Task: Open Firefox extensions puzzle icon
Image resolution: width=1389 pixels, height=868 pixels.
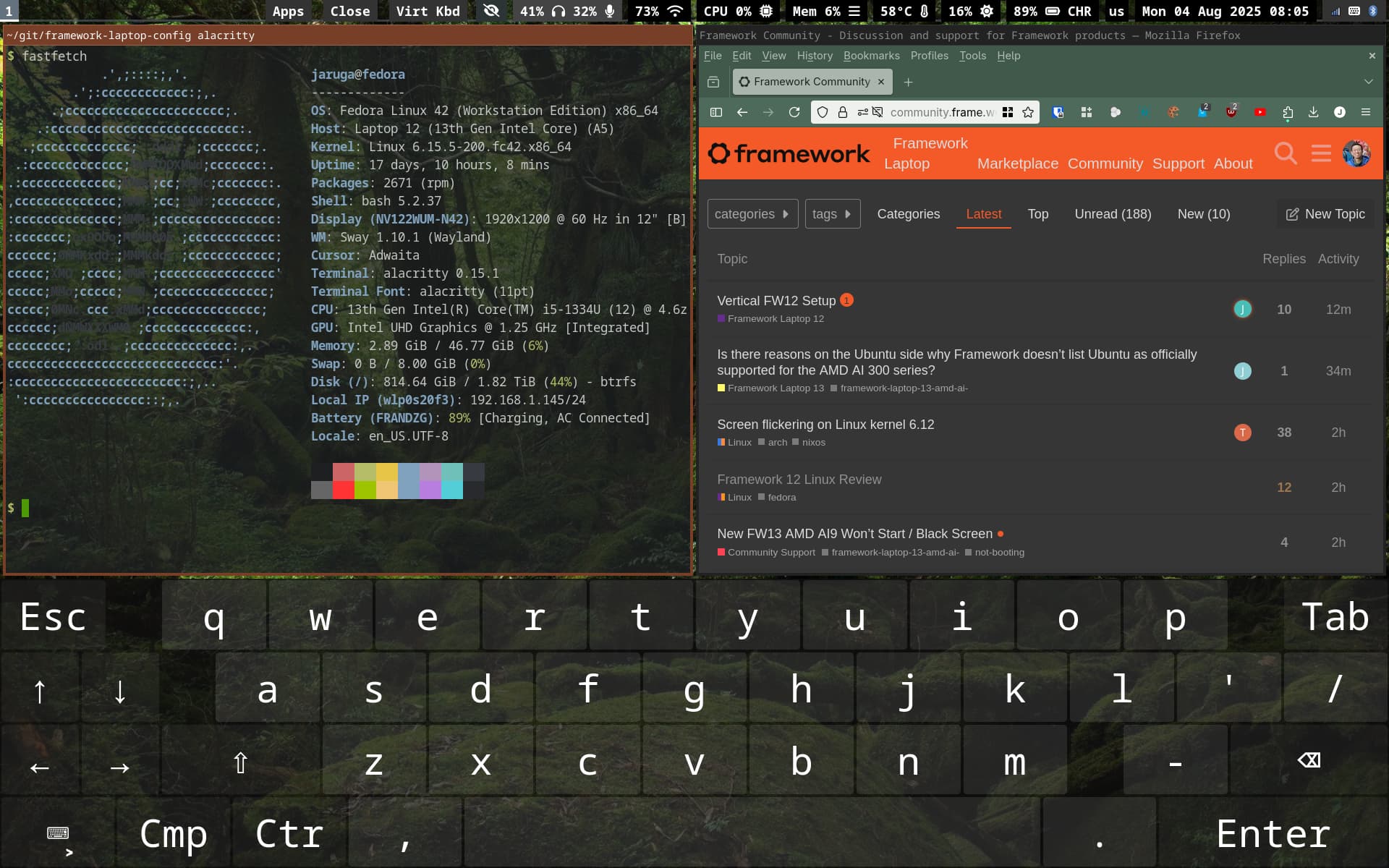Action: [x=1288, y=112]
